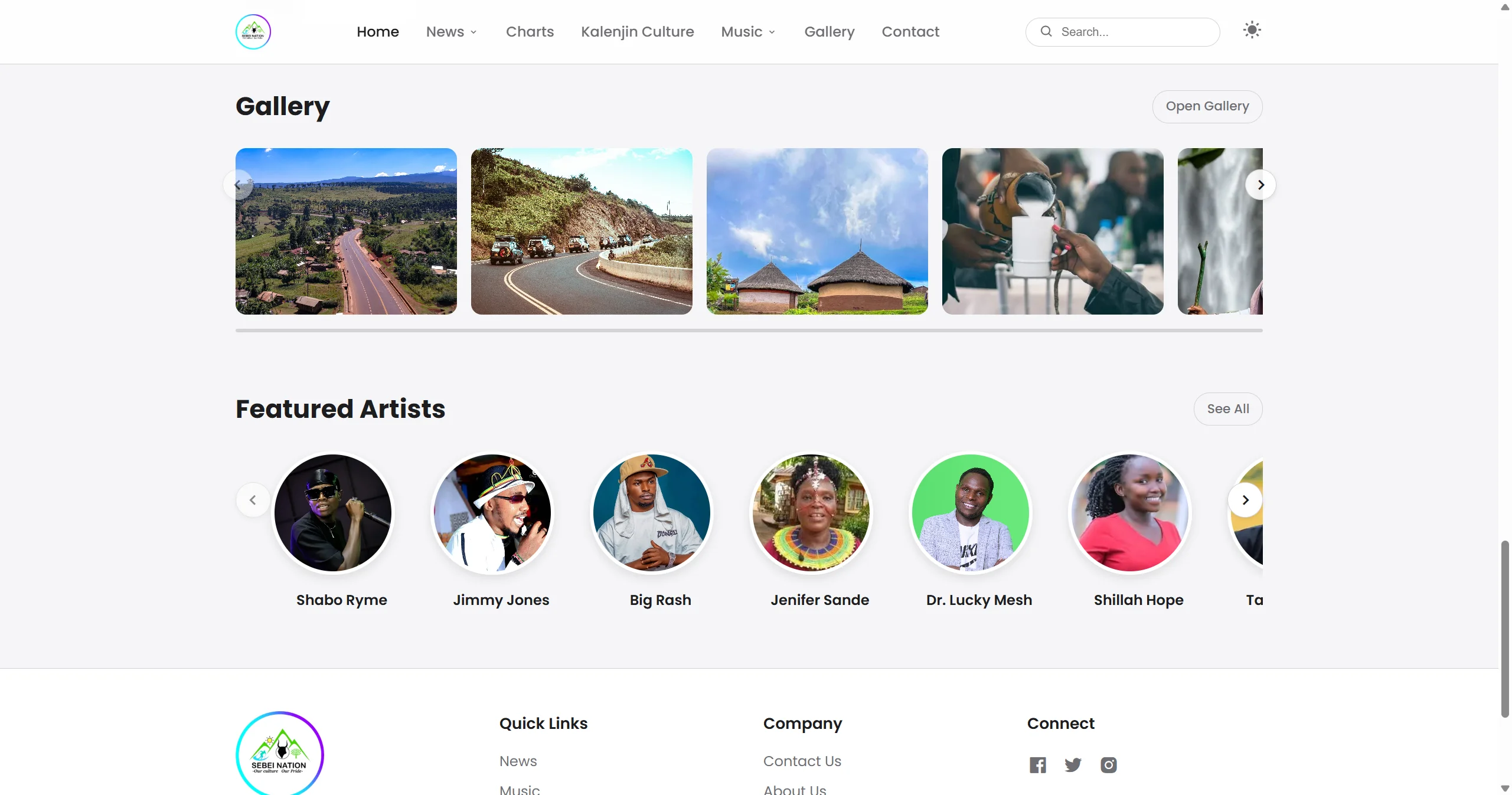Screen dimensions: 1512x795
Task: Open the Facebook social link
Action: [x=1037, y=765]
